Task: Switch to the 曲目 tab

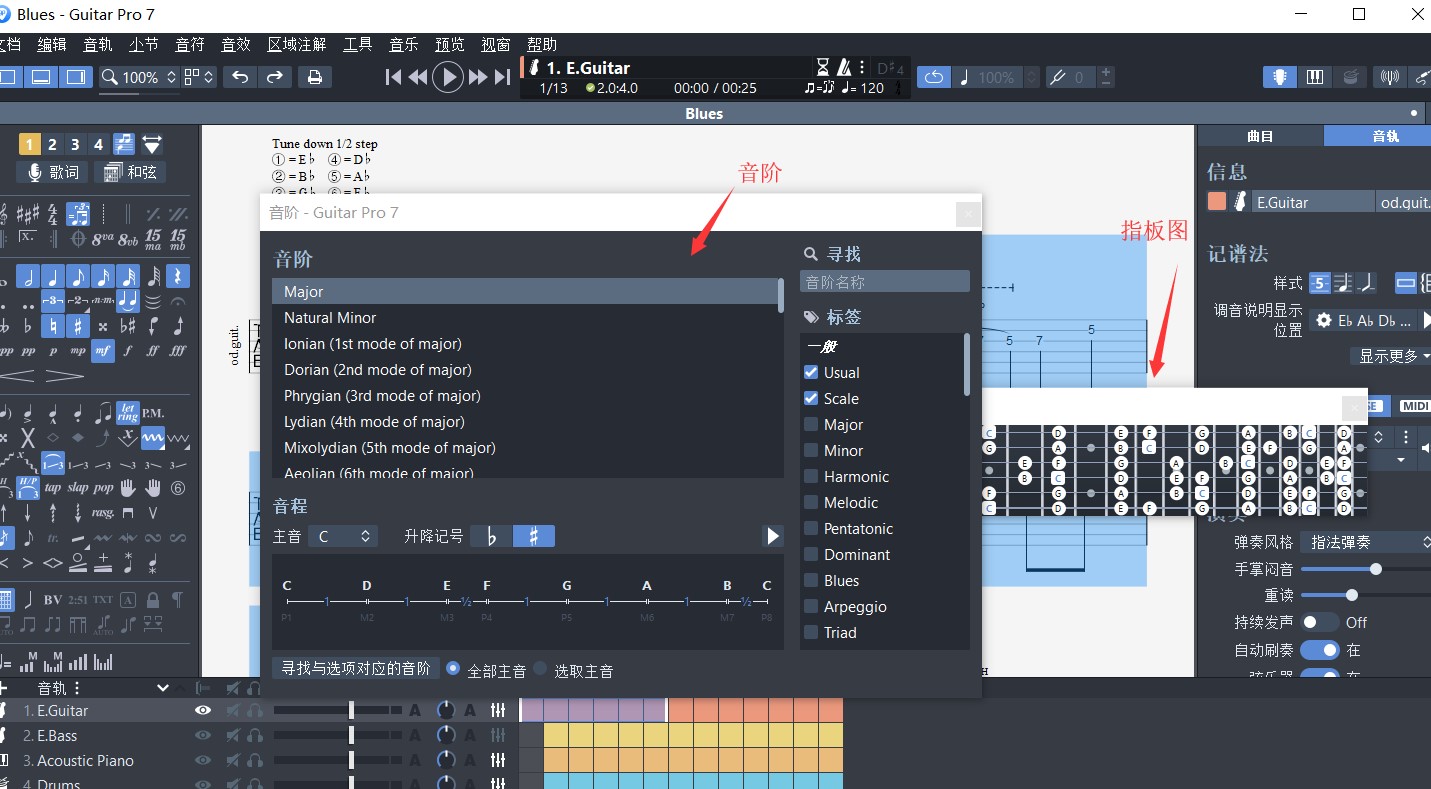Action: [1260, 136]
